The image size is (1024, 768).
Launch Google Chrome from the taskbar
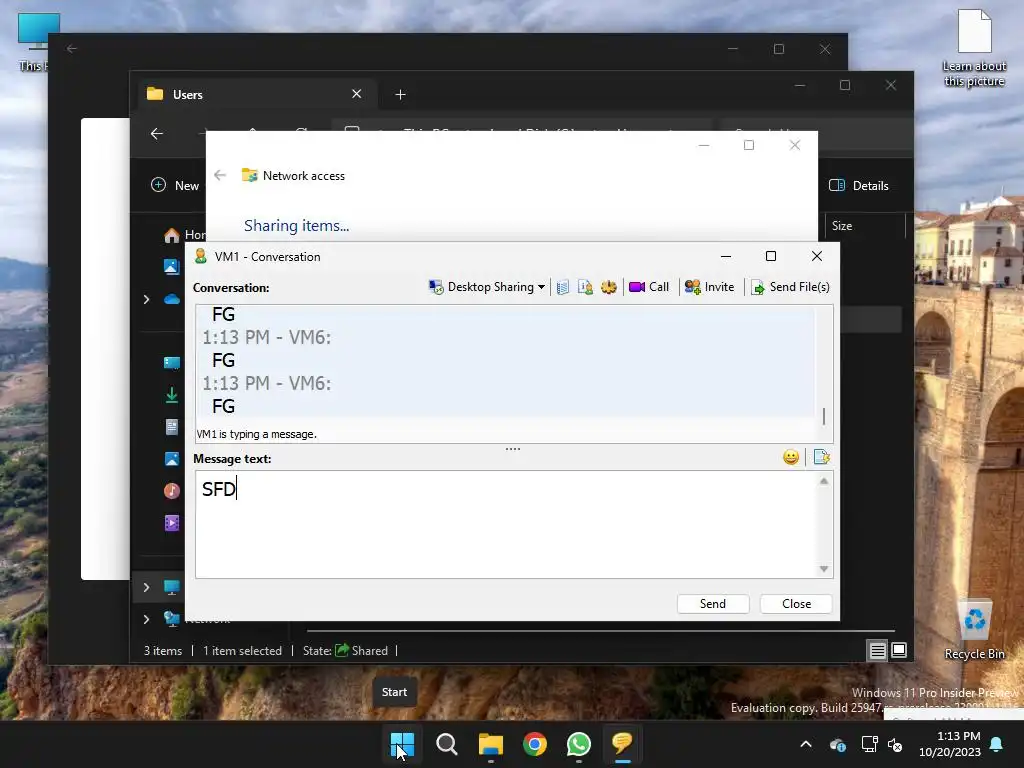[x=535, y=744]
